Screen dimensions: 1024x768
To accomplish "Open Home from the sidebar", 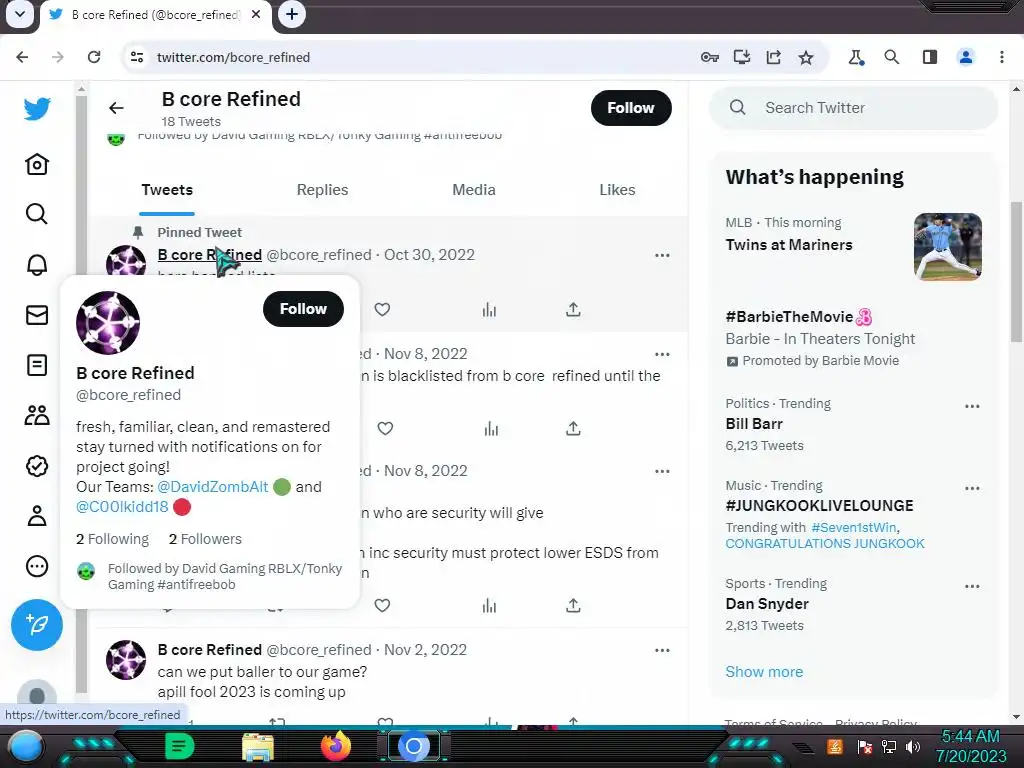I will click(37, 164).
